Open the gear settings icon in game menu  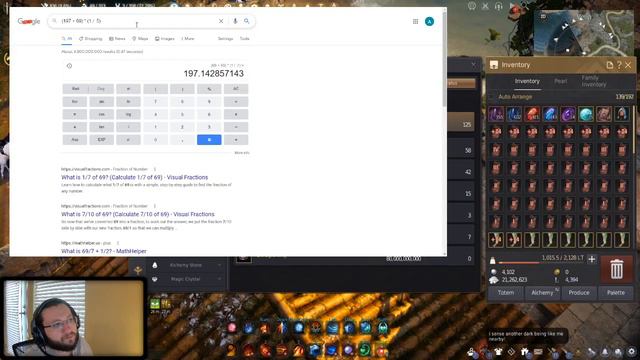coord(631,351)
